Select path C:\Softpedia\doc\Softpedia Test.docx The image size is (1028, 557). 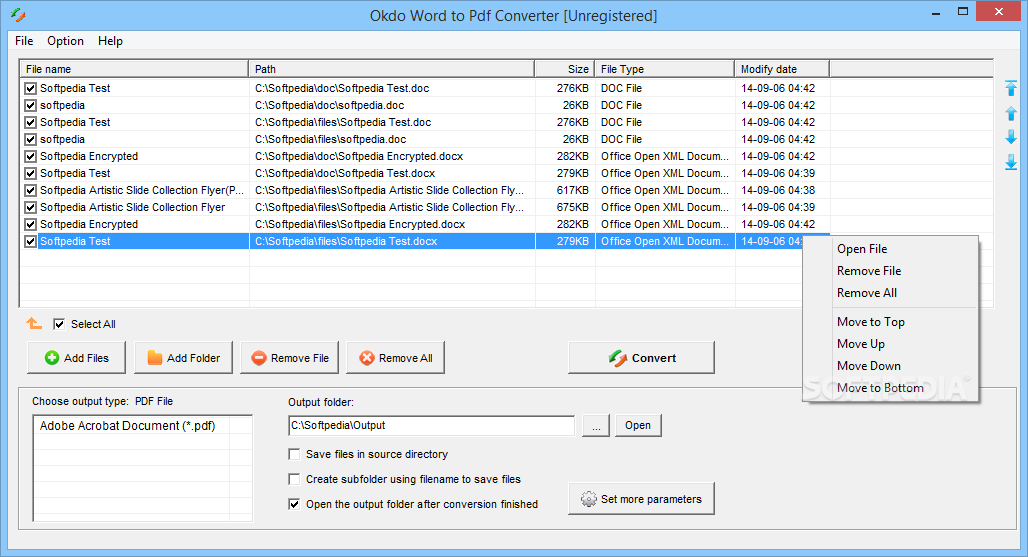point(345,173)
